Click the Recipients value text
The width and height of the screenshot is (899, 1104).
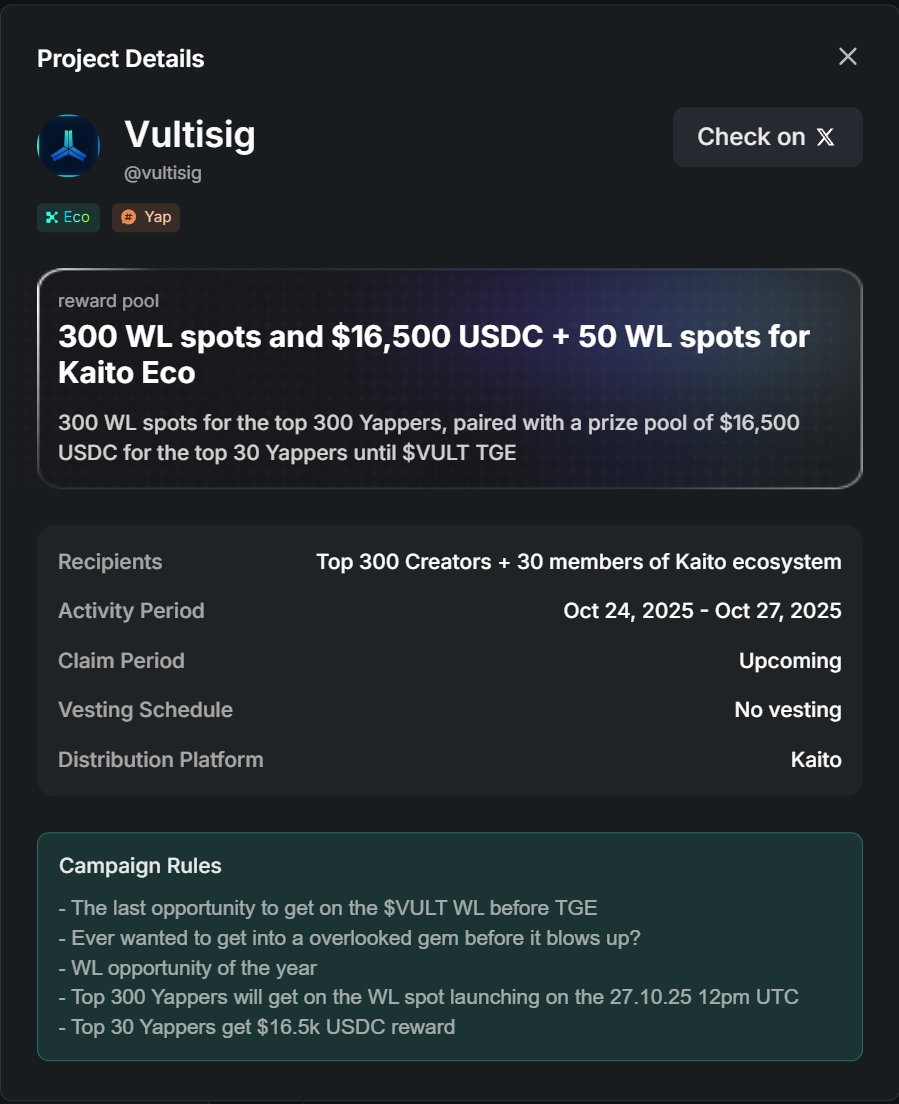coord(578,562)
